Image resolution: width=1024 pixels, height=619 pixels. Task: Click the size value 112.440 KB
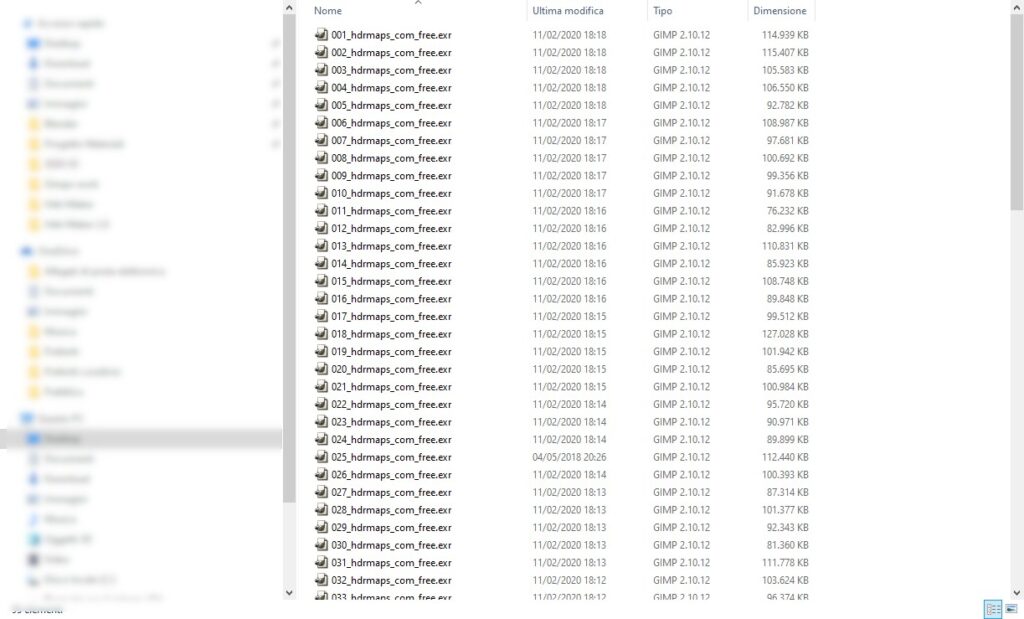[785, 458]
